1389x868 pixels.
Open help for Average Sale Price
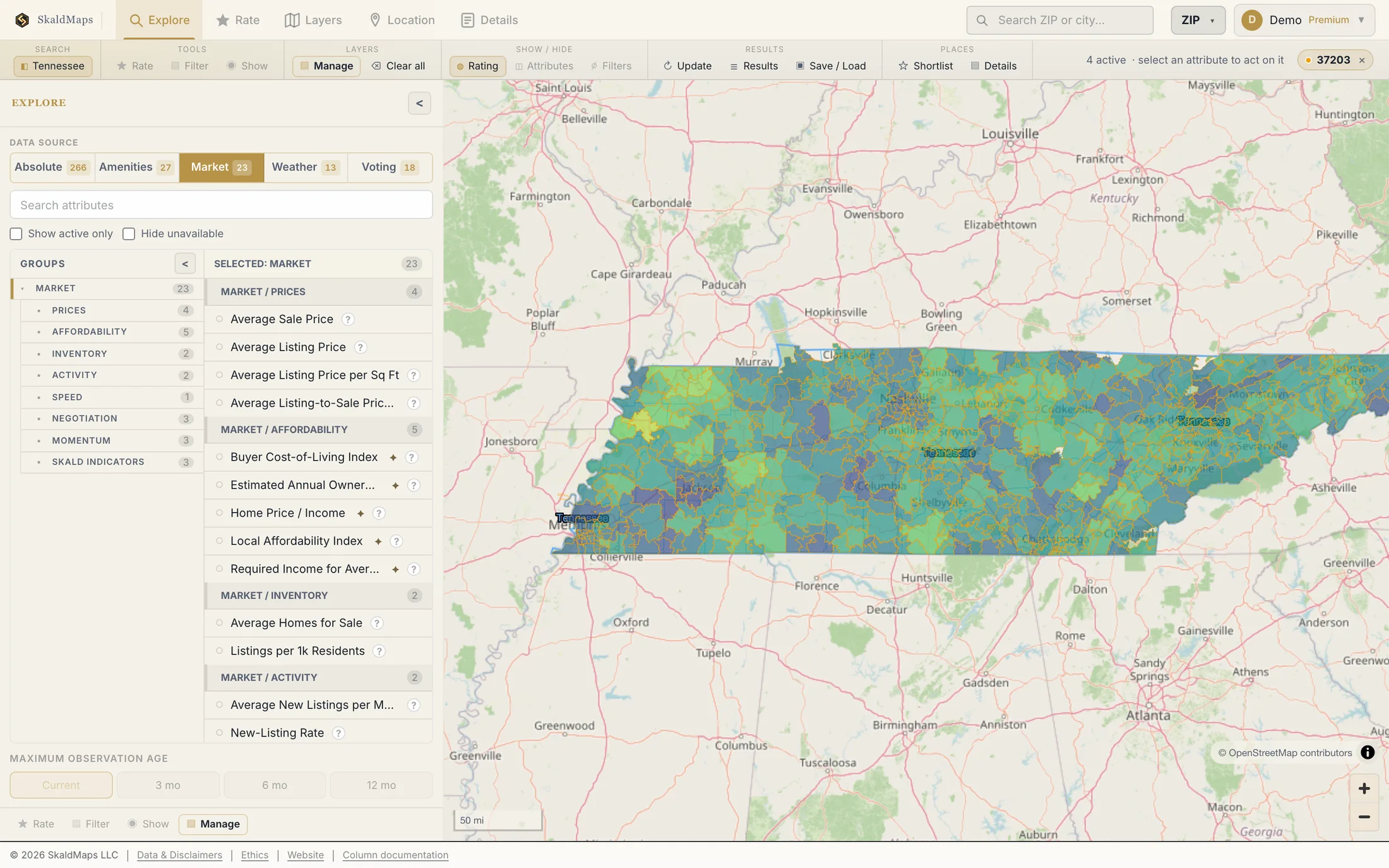[x=348, y=319]
